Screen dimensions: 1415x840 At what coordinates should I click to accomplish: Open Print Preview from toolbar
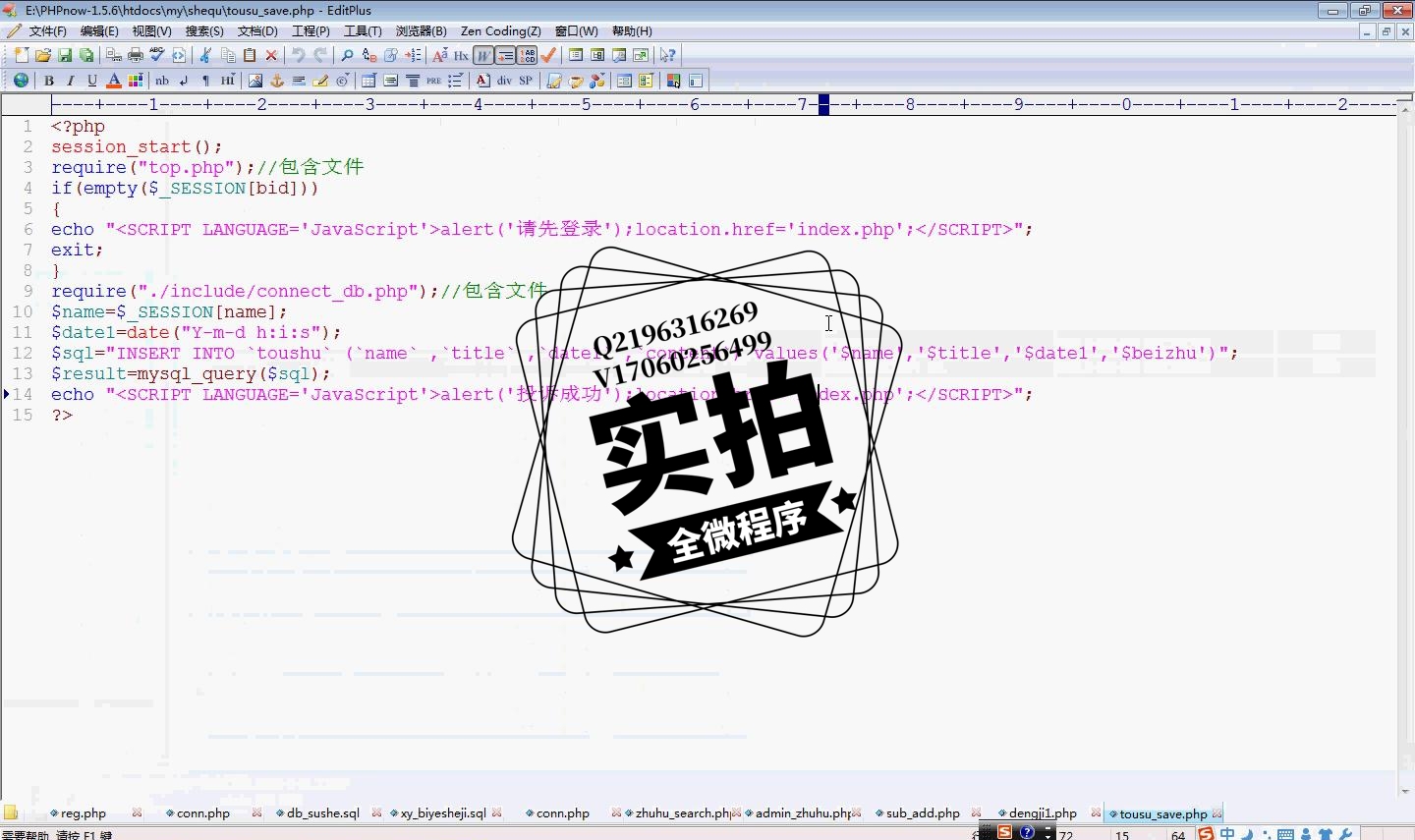[114, 55]
